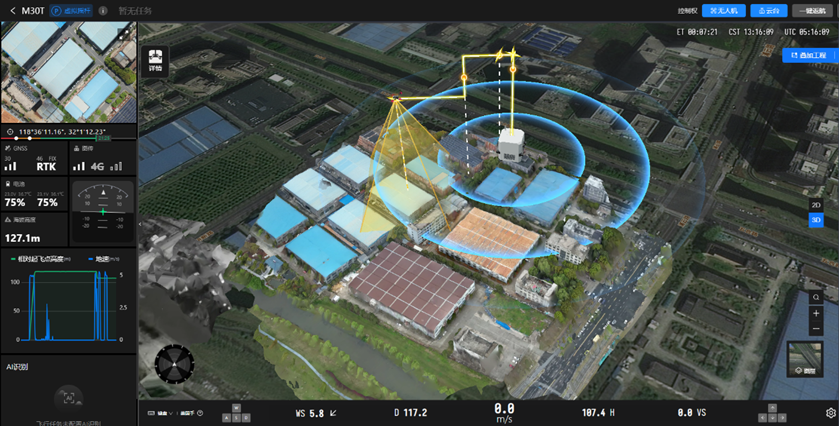Switch map to 2D view
This screenshot has width=839, height=426.
pyautogui.click(x=815, y=204)
